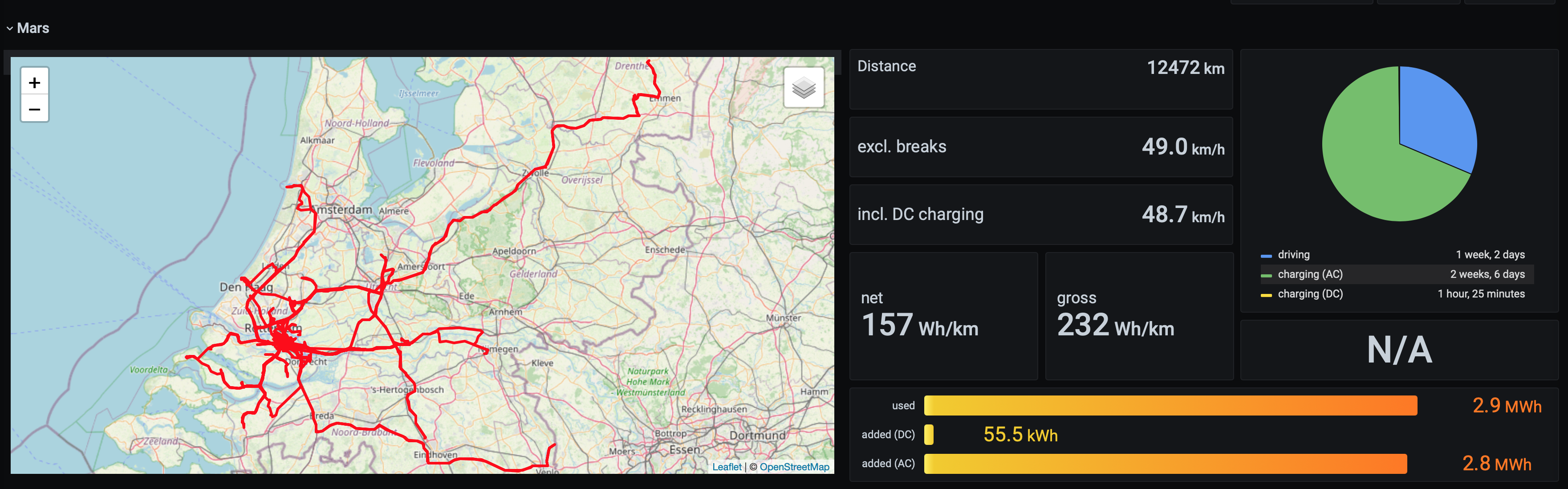Open the Leaflet attribution link
The height and width of the screenshot is (489, 1568).
(x=726, y=466)
